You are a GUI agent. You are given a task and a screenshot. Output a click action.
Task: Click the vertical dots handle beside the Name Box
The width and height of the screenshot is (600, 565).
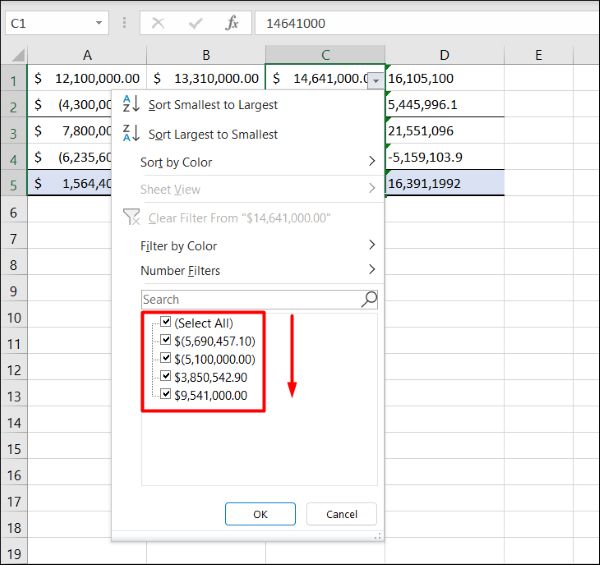(x=124, y=23)
